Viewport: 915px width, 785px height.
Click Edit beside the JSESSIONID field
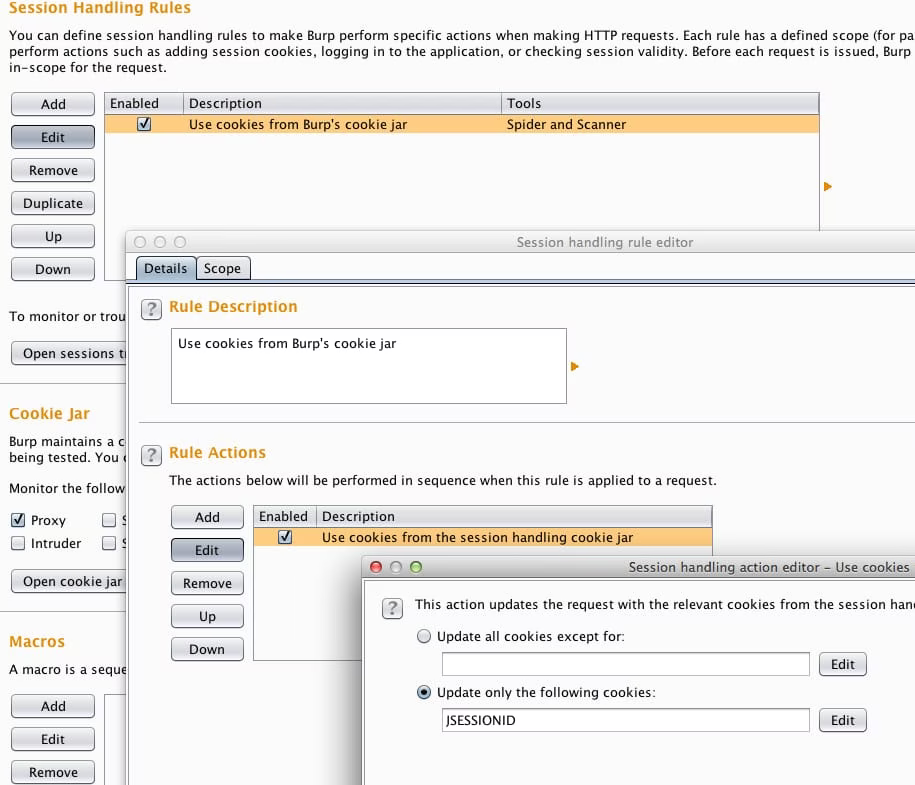(843, 720)
